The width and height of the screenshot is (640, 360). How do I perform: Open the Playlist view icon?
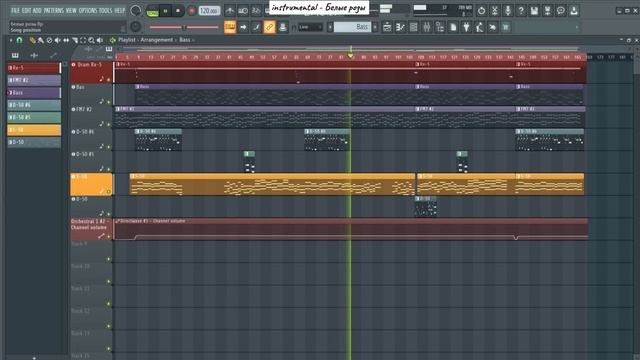tap(387, 27)
